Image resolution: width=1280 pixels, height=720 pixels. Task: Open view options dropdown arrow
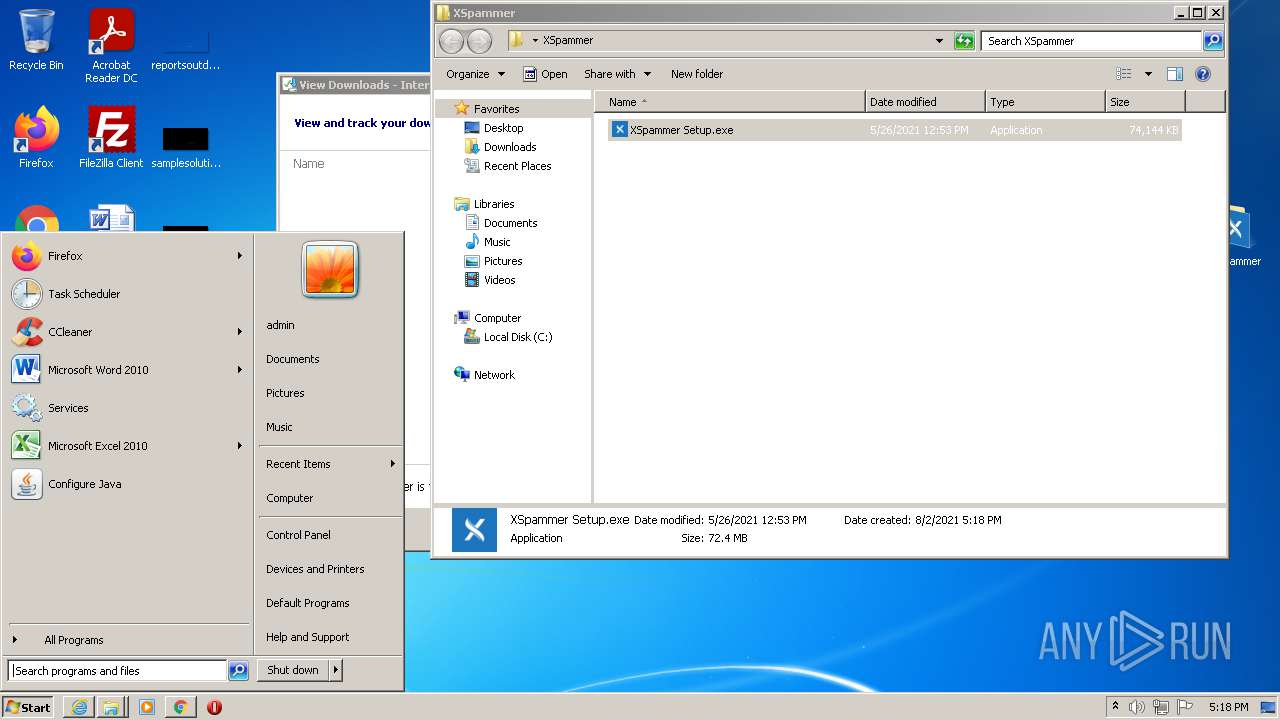point(1148,74)
